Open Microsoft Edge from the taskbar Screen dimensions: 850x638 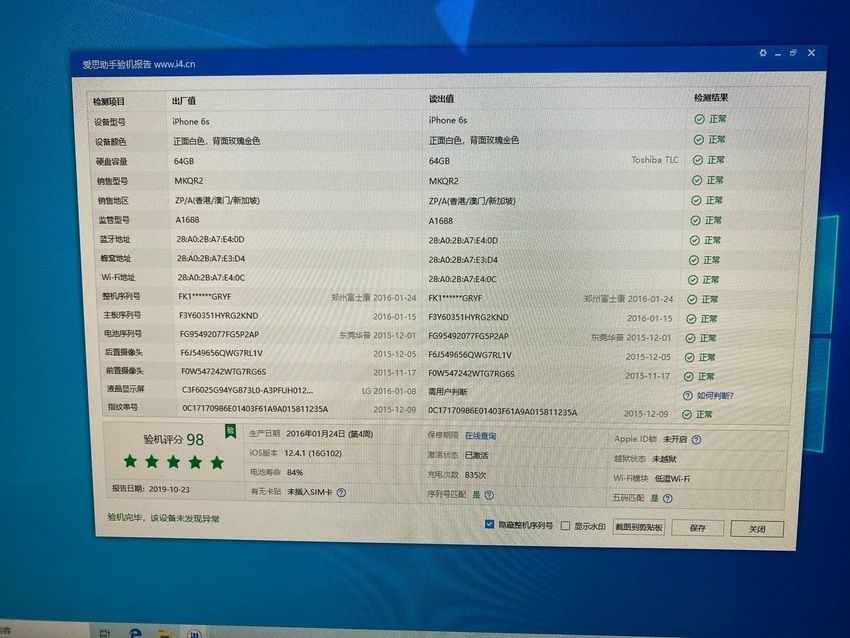coord(135,633)
